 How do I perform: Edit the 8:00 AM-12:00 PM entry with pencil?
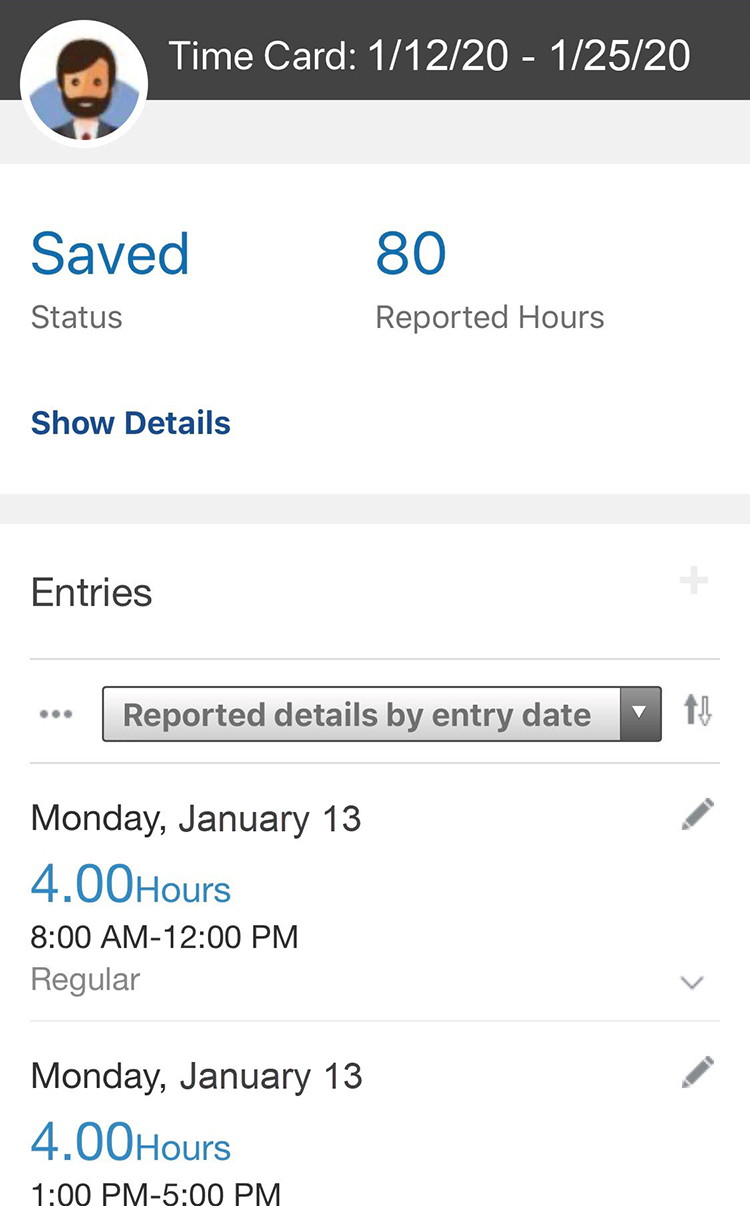coord(697,814)
